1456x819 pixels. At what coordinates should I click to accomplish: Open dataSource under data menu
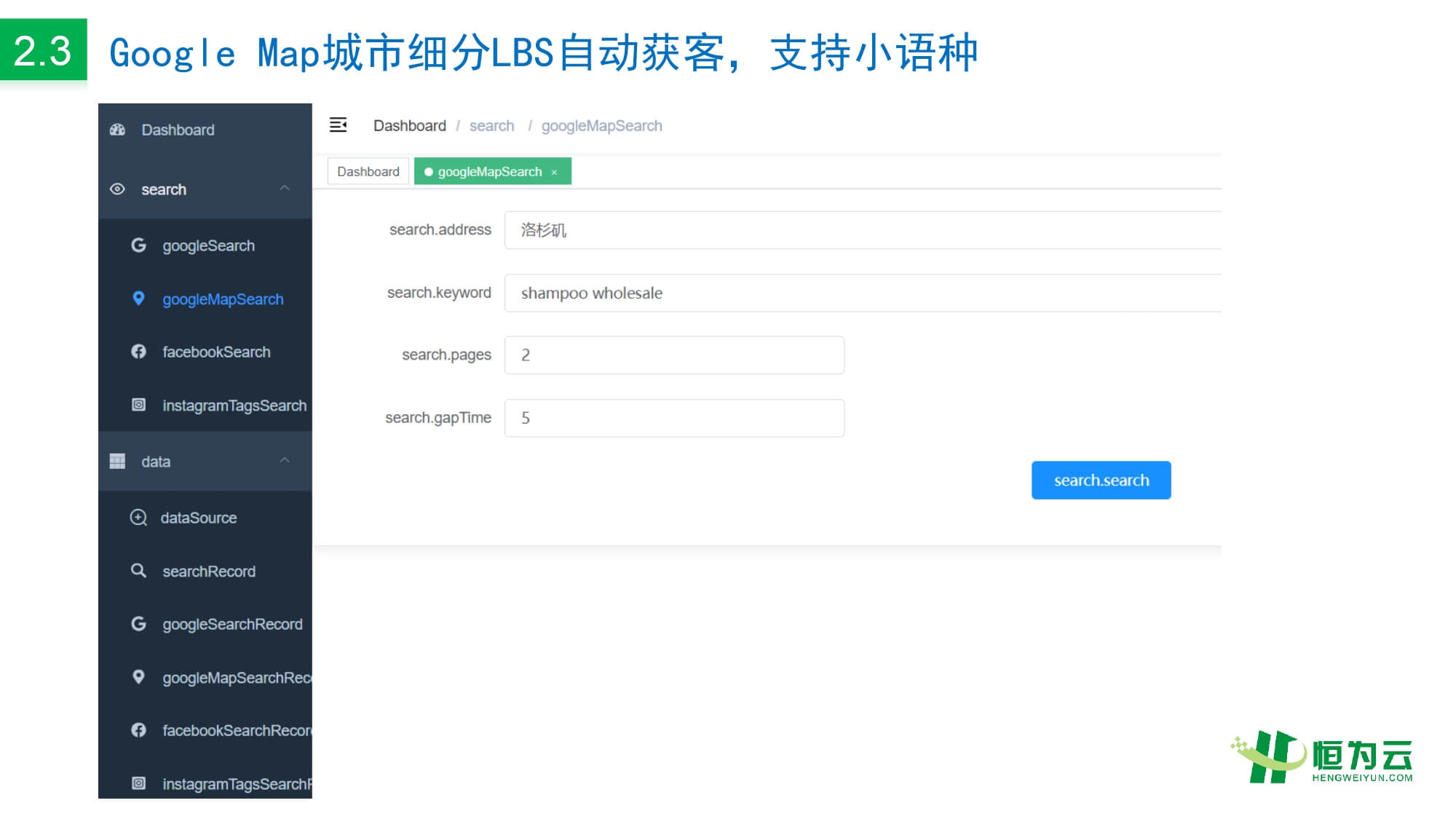205,518
